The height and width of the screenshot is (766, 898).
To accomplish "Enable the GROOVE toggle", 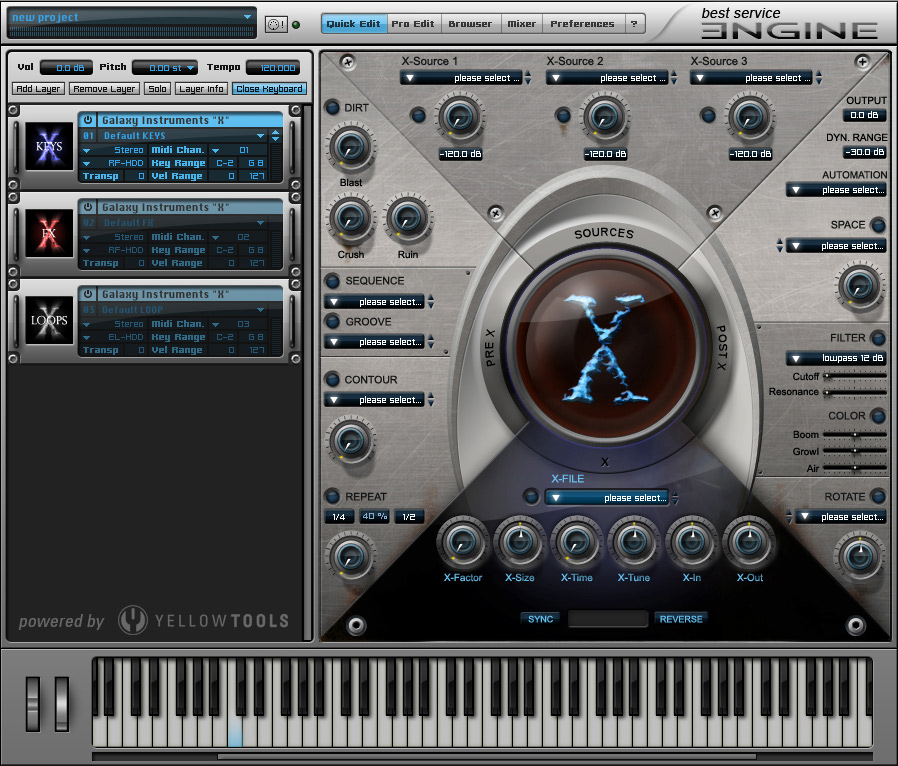I will (x=332, y=321).
